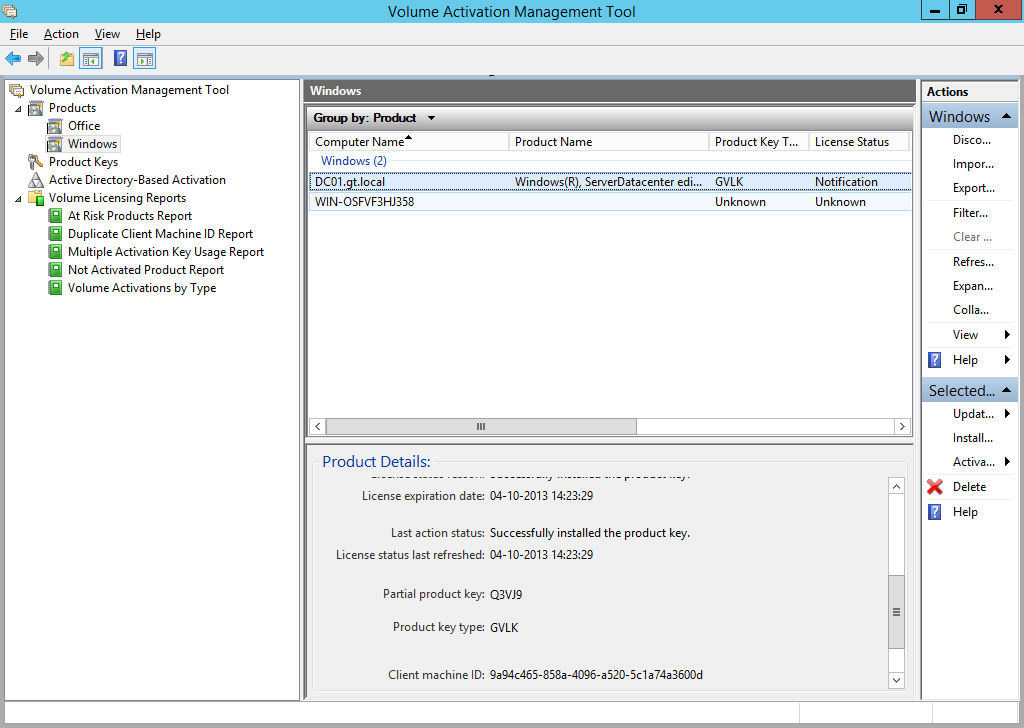Click Import action in Actions pane

click(973, 164)
